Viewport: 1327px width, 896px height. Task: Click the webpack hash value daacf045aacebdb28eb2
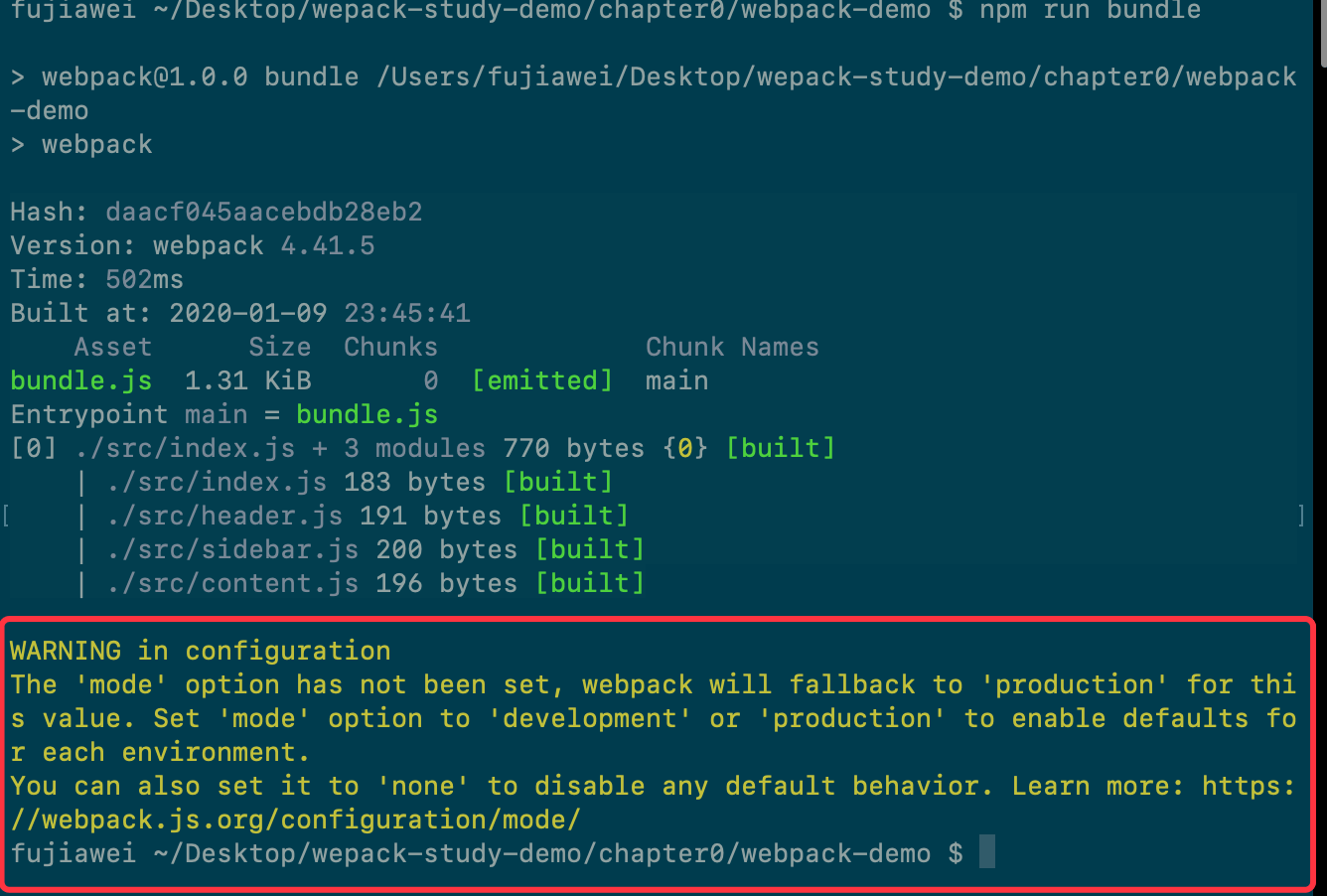coord(264,212)
